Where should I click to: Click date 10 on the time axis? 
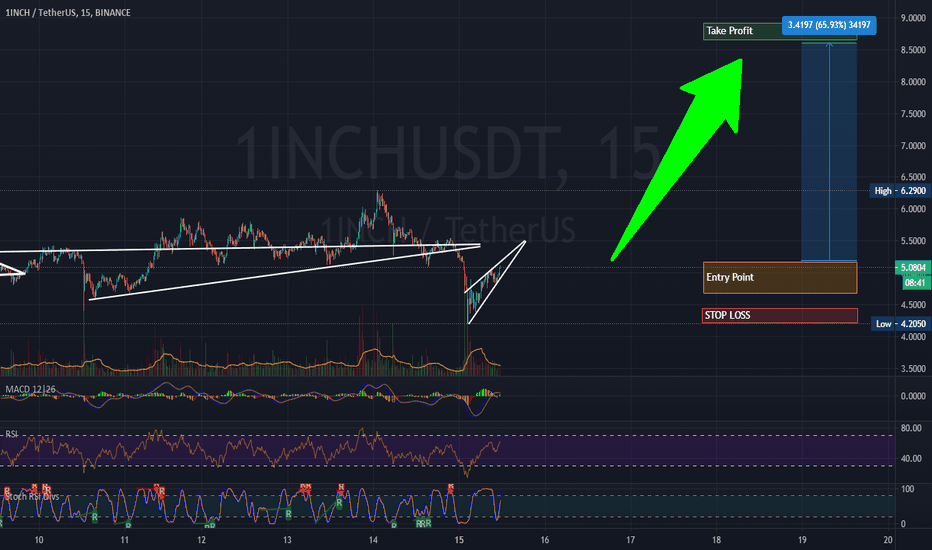39,540
